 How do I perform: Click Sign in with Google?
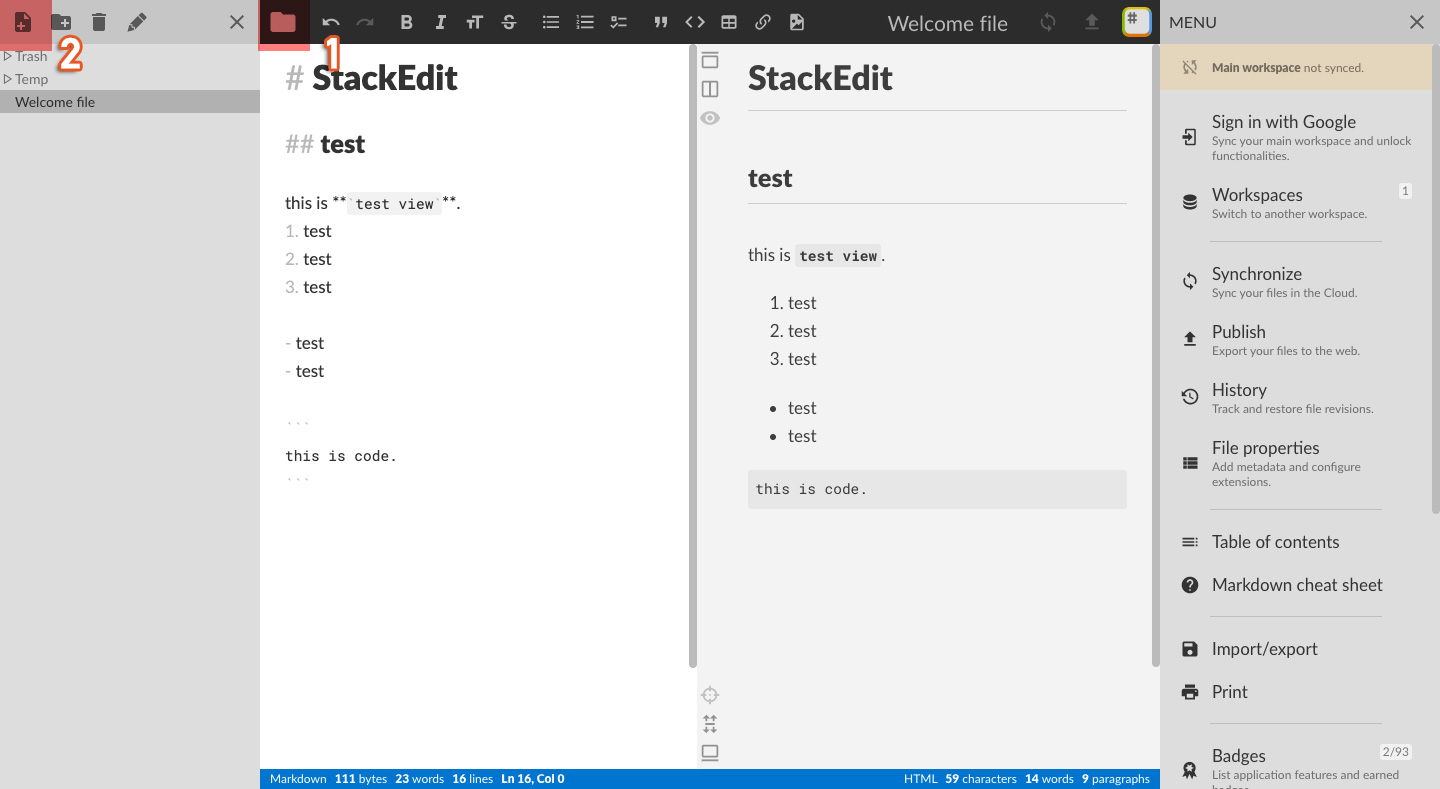(1296, 137)
